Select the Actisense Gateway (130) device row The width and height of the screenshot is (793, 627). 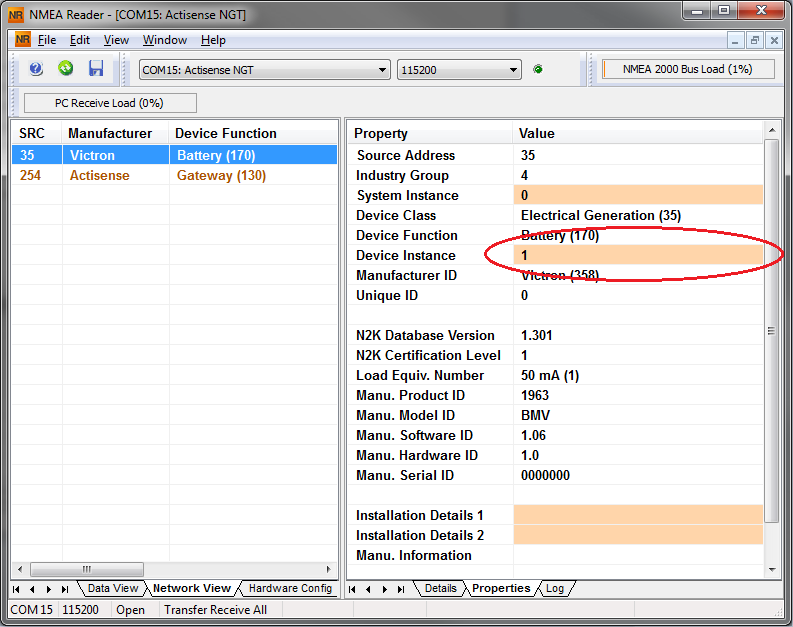(x=174, y=175)
